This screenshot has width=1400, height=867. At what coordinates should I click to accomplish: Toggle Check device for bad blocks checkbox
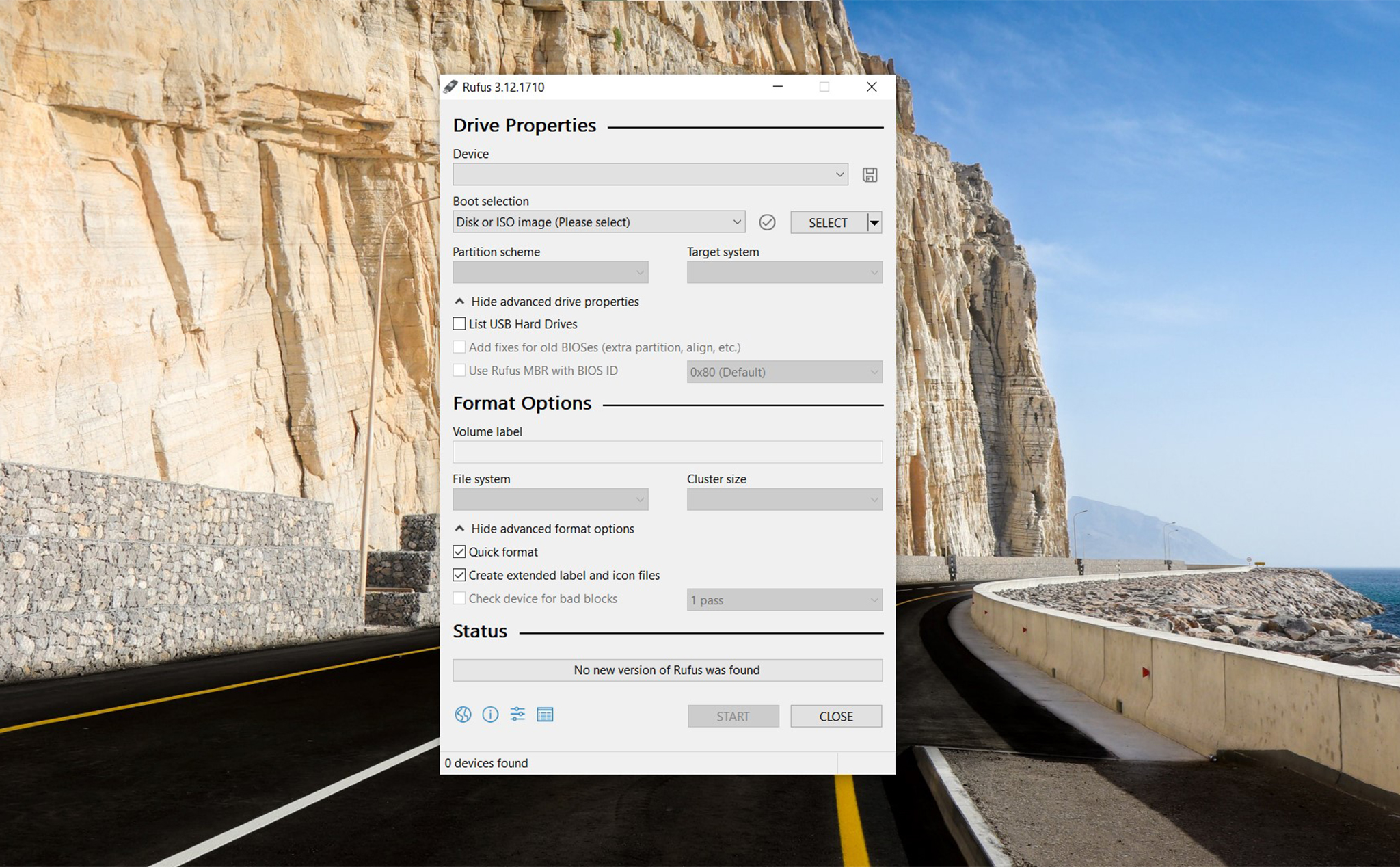[x=459, y=598]
